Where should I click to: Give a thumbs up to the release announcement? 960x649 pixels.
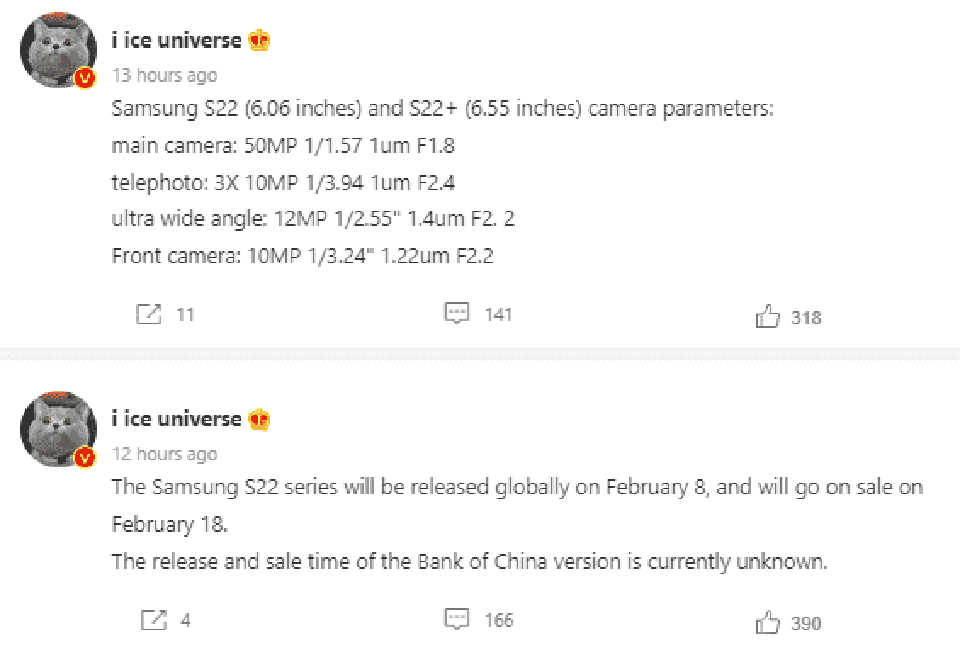point(768,619)
